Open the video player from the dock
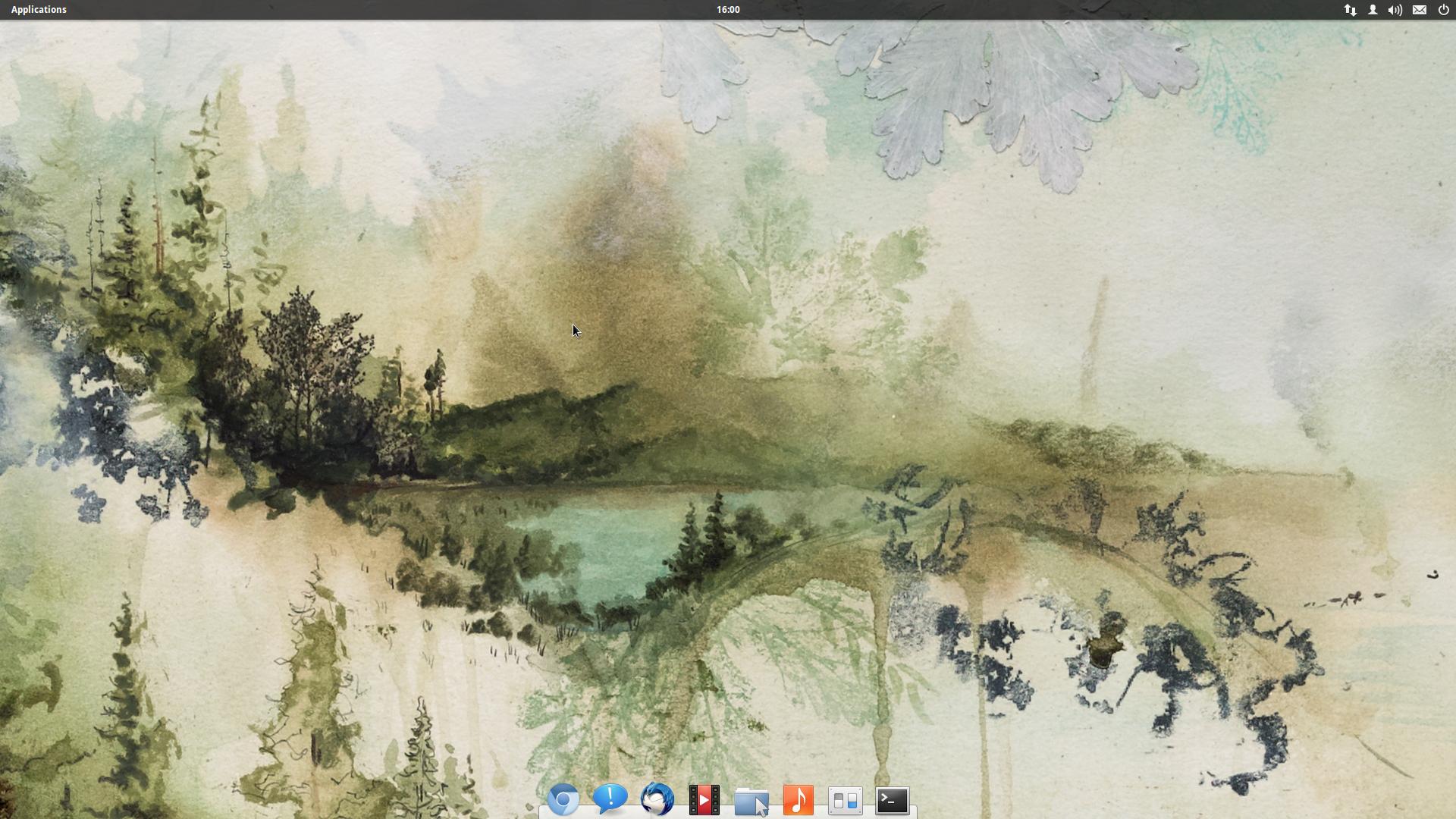This screenshot has height=819, width=1456. coord(704,800)
